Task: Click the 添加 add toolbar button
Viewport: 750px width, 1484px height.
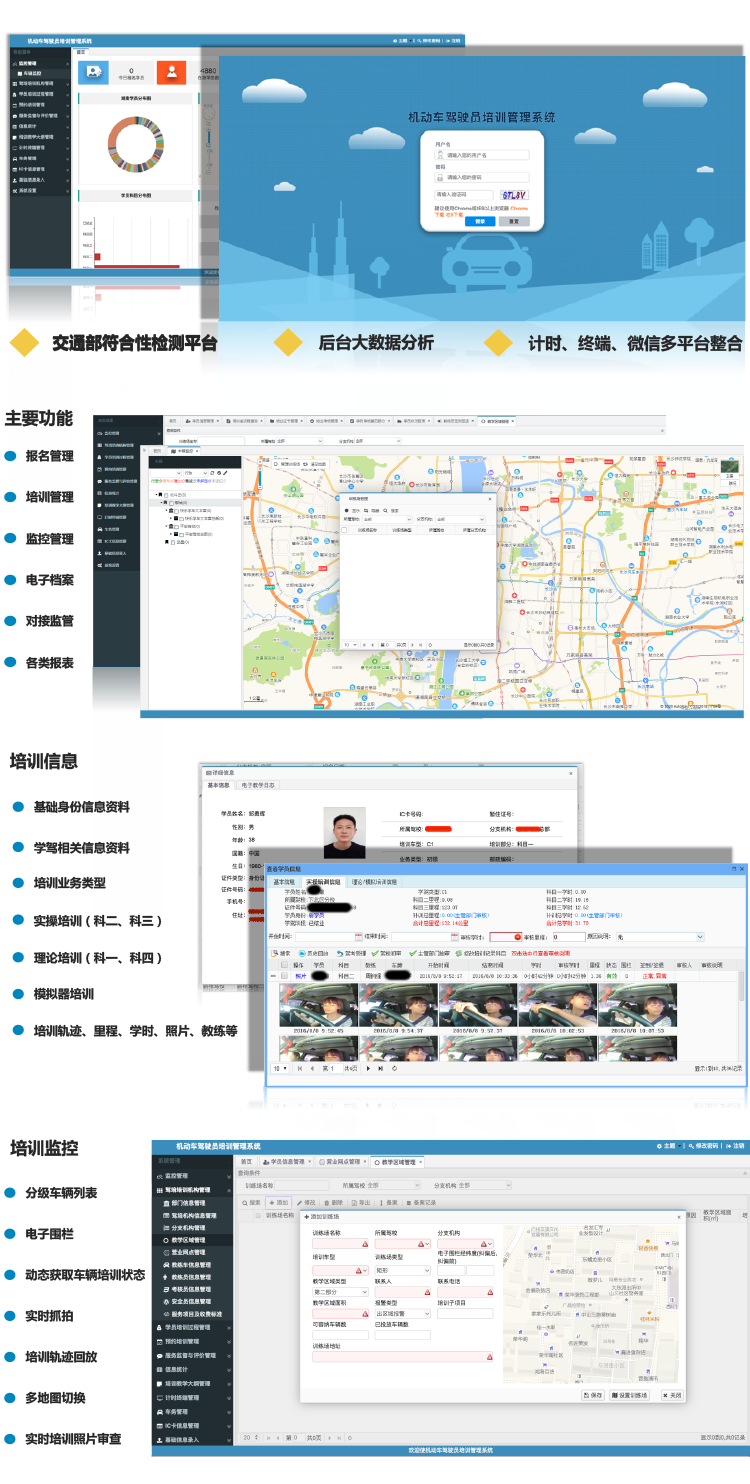Action: [279, 1201]
